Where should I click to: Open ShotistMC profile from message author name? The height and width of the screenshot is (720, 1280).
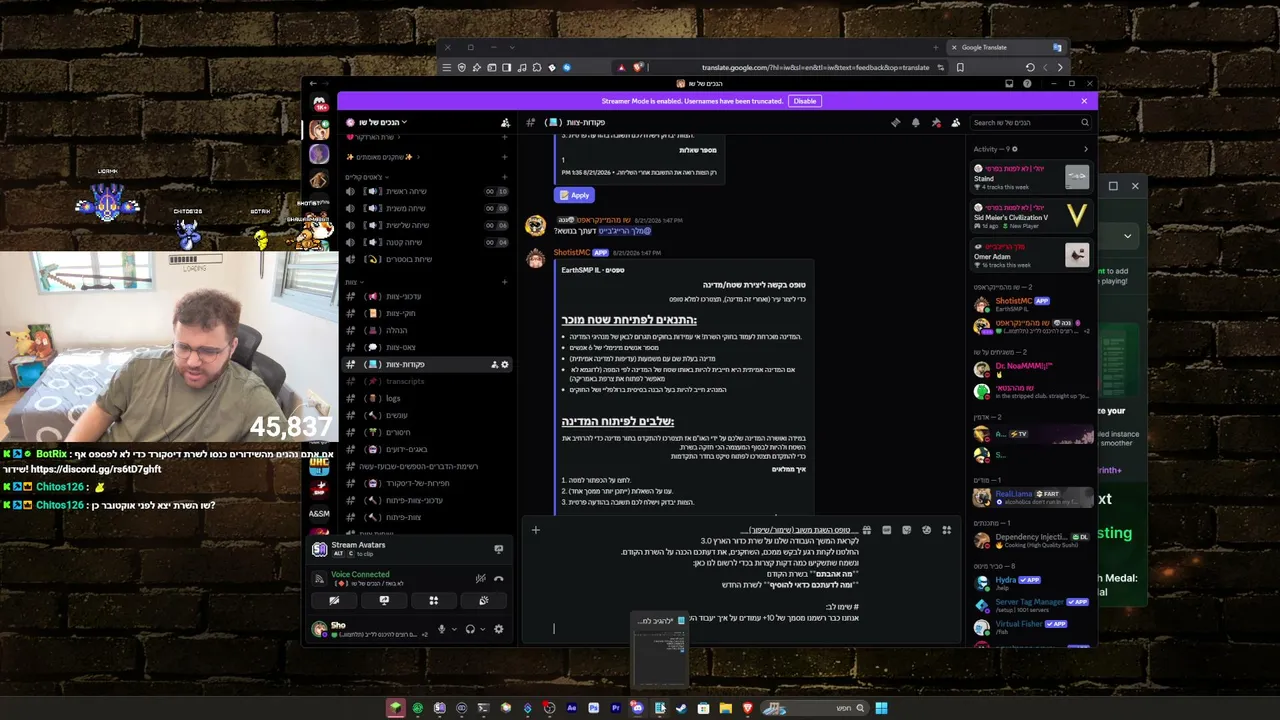point(571,252)
